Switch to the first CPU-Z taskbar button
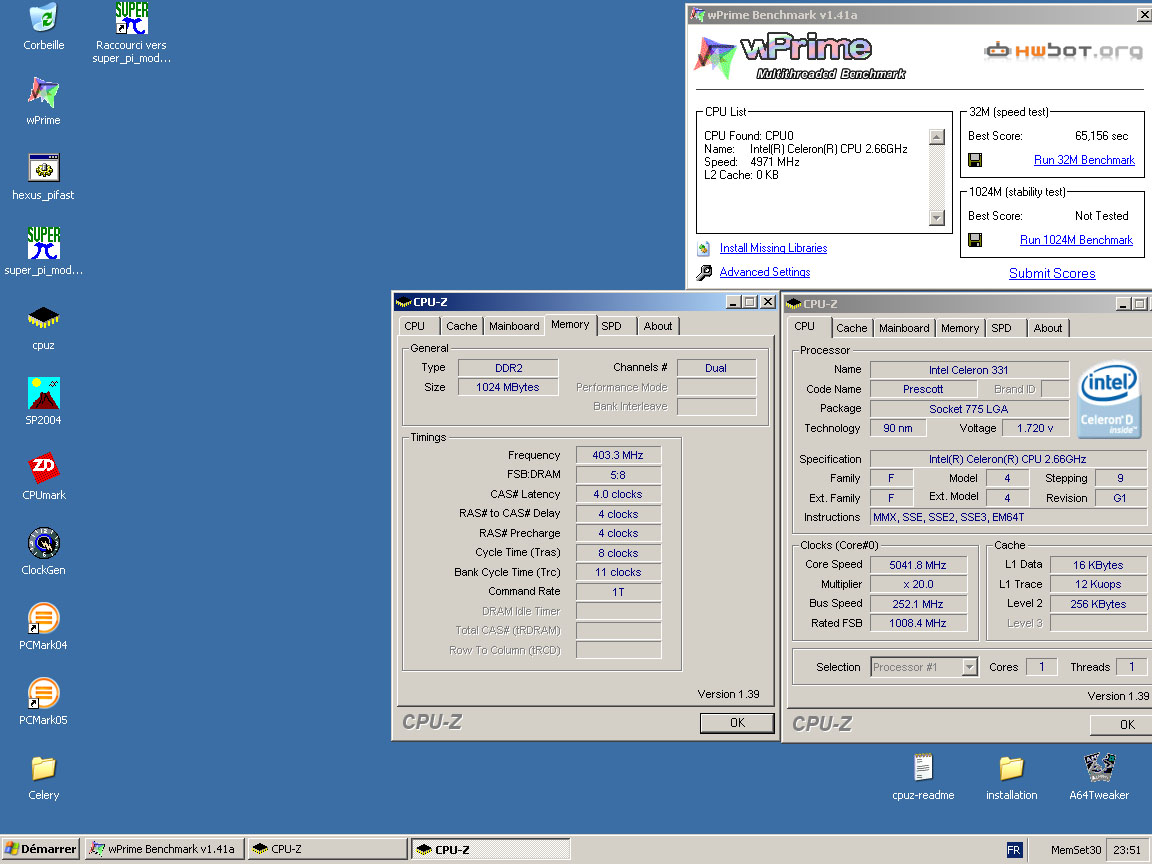The height and width of the screenshot is (864, 1152). pyautogui.click(x=327, y=849)
